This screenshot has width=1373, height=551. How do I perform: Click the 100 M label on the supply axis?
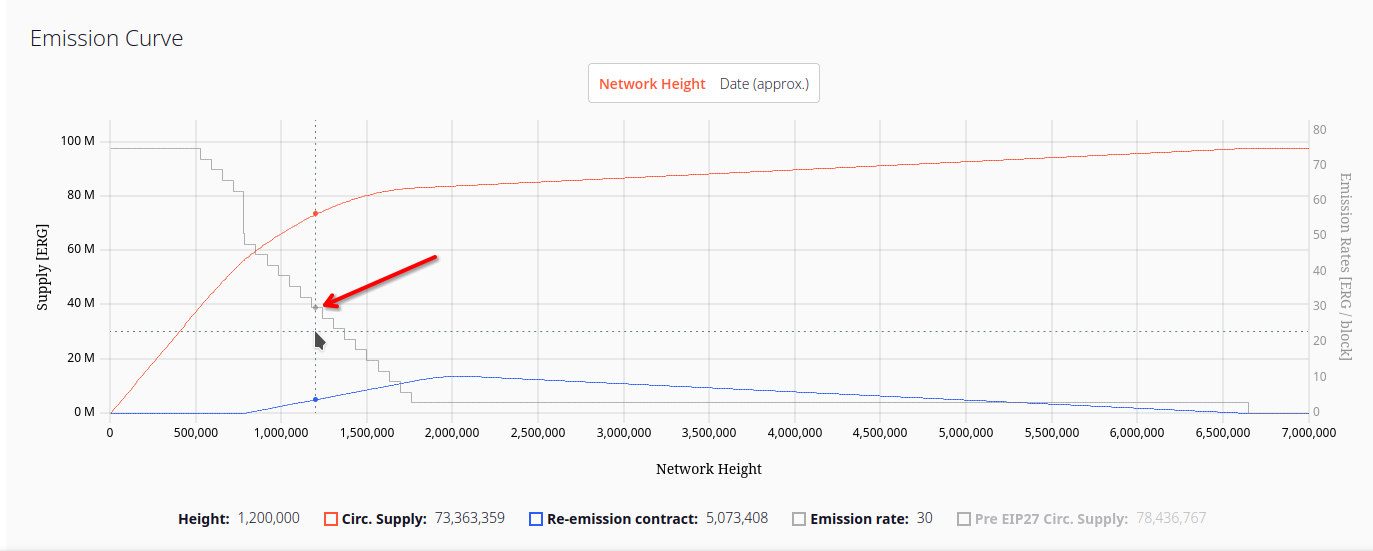[x=78, y=141]
